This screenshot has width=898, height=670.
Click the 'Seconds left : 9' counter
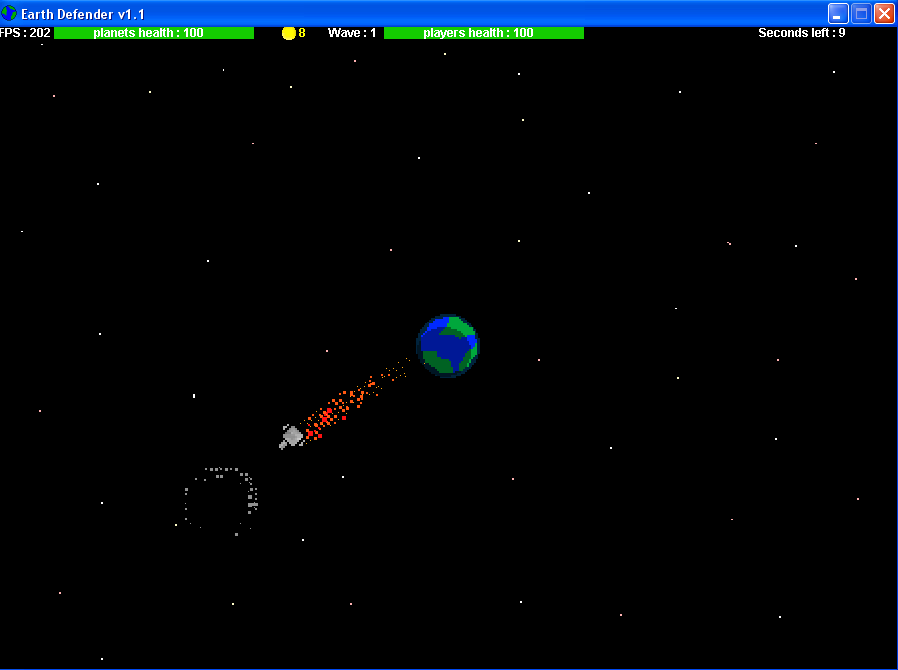tap(802, 33)
